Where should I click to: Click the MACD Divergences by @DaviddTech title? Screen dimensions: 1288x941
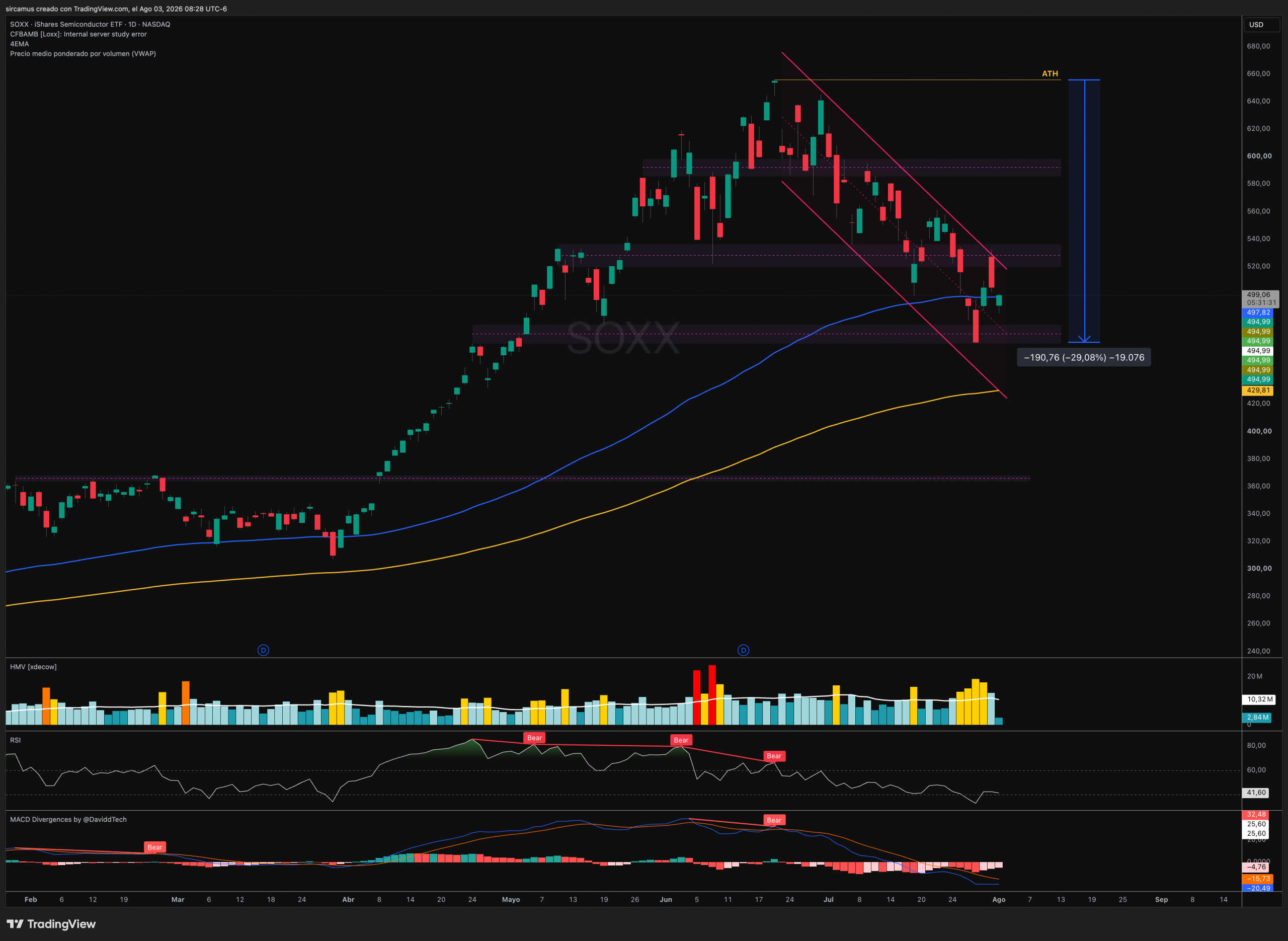pos(68,820)
